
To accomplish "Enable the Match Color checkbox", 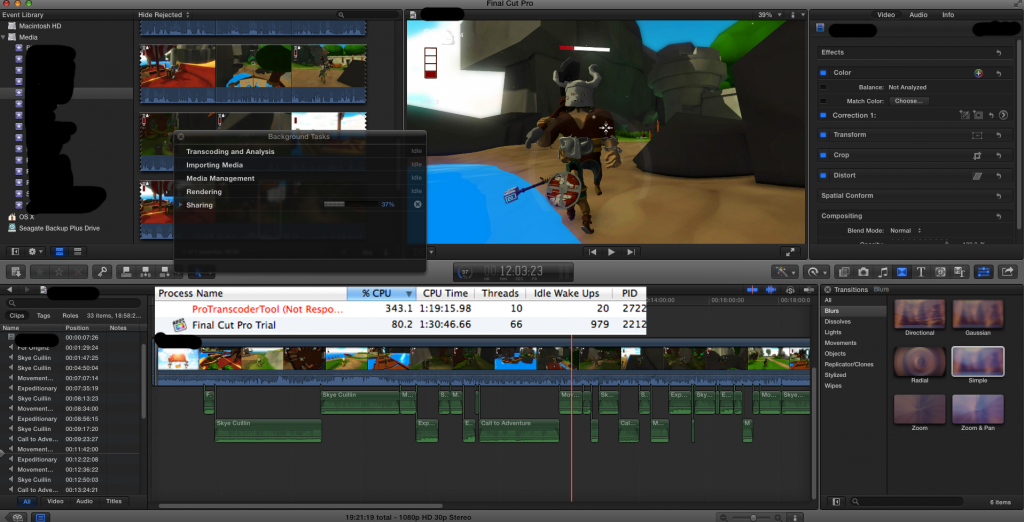I will pos(823,101).
